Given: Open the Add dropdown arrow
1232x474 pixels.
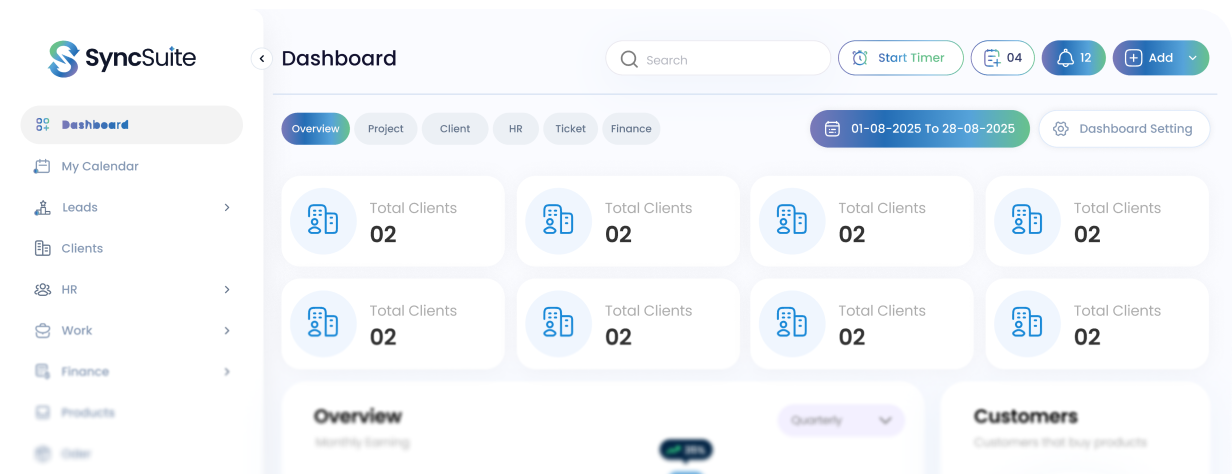Looking at the screenshot, I should coord(1192,58).
